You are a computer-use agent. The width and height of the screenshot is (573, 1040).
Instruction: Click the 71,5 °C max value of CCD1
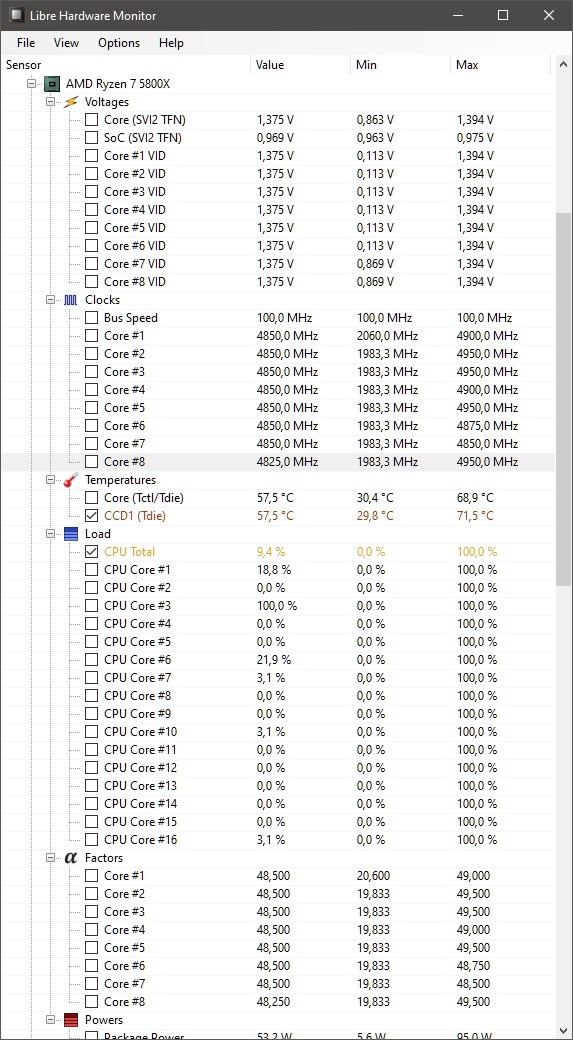pos(475,515)
